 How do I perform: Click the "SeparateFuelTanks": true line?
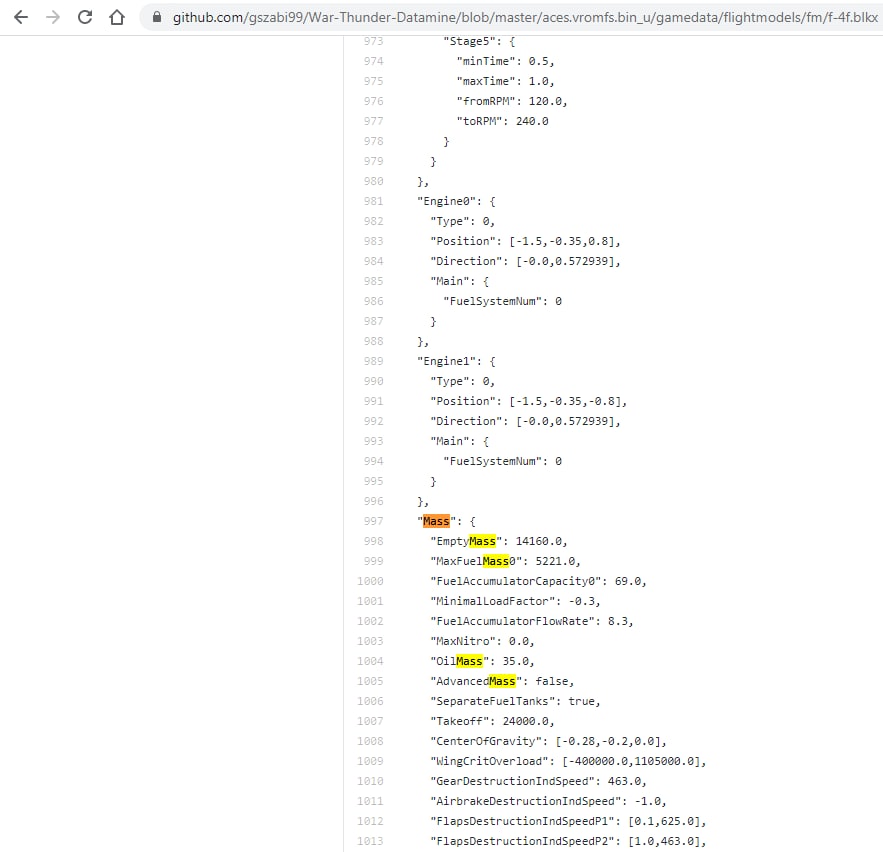[x=515, y=701]
